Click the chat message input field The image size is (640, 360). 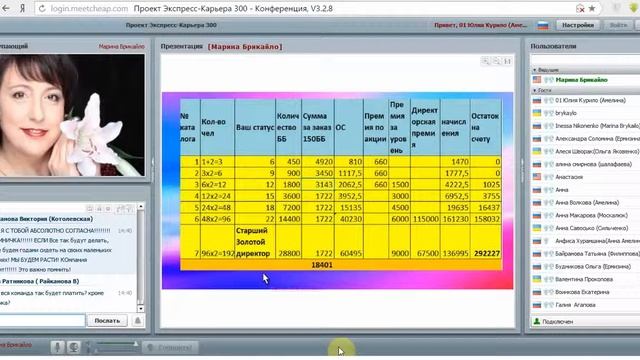[x=42, y=321]
